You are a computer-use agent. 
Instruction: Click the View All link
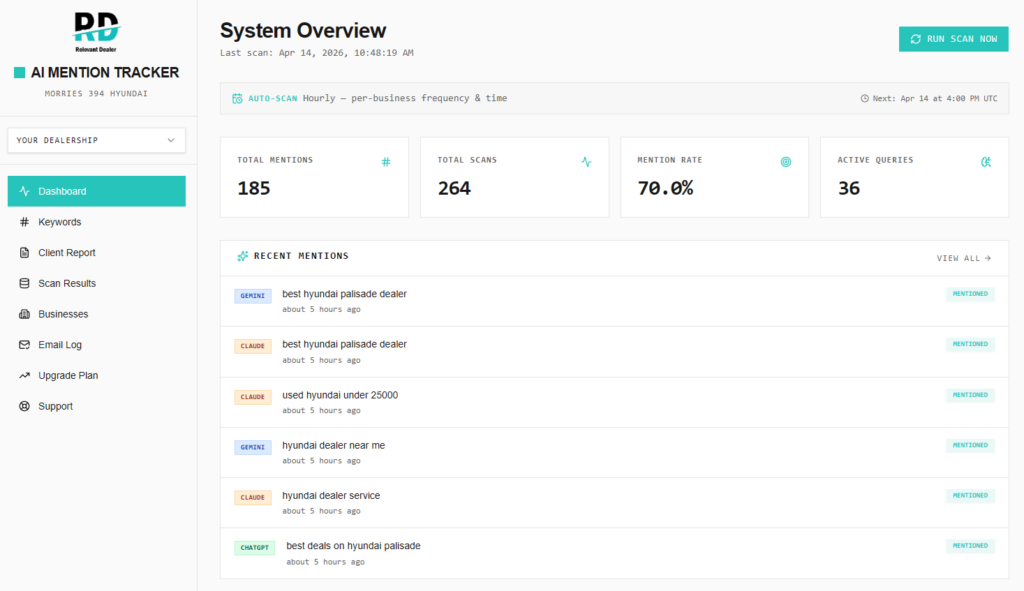(963, 258)
